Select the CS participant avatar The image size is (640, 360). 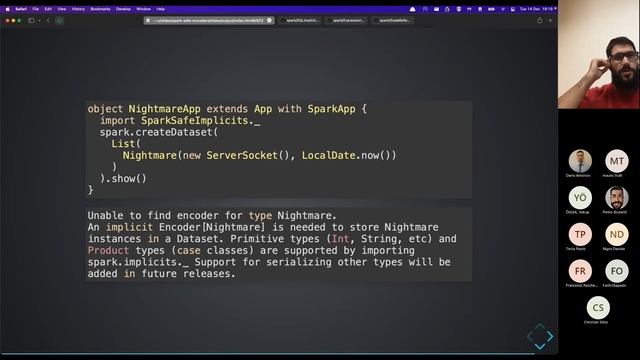point(598,307)
